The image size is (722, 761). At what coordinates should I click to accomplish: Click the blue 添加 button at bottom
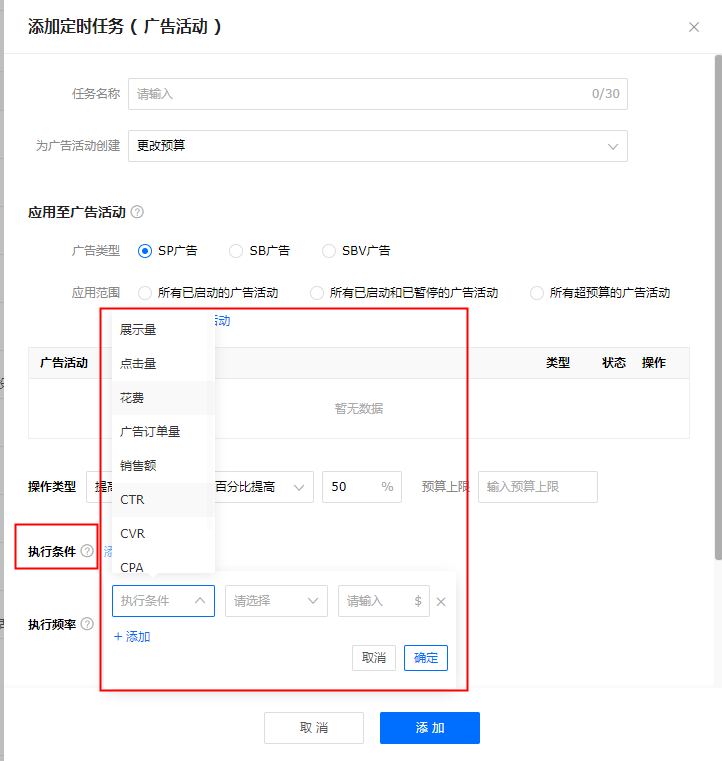[430, 728]
